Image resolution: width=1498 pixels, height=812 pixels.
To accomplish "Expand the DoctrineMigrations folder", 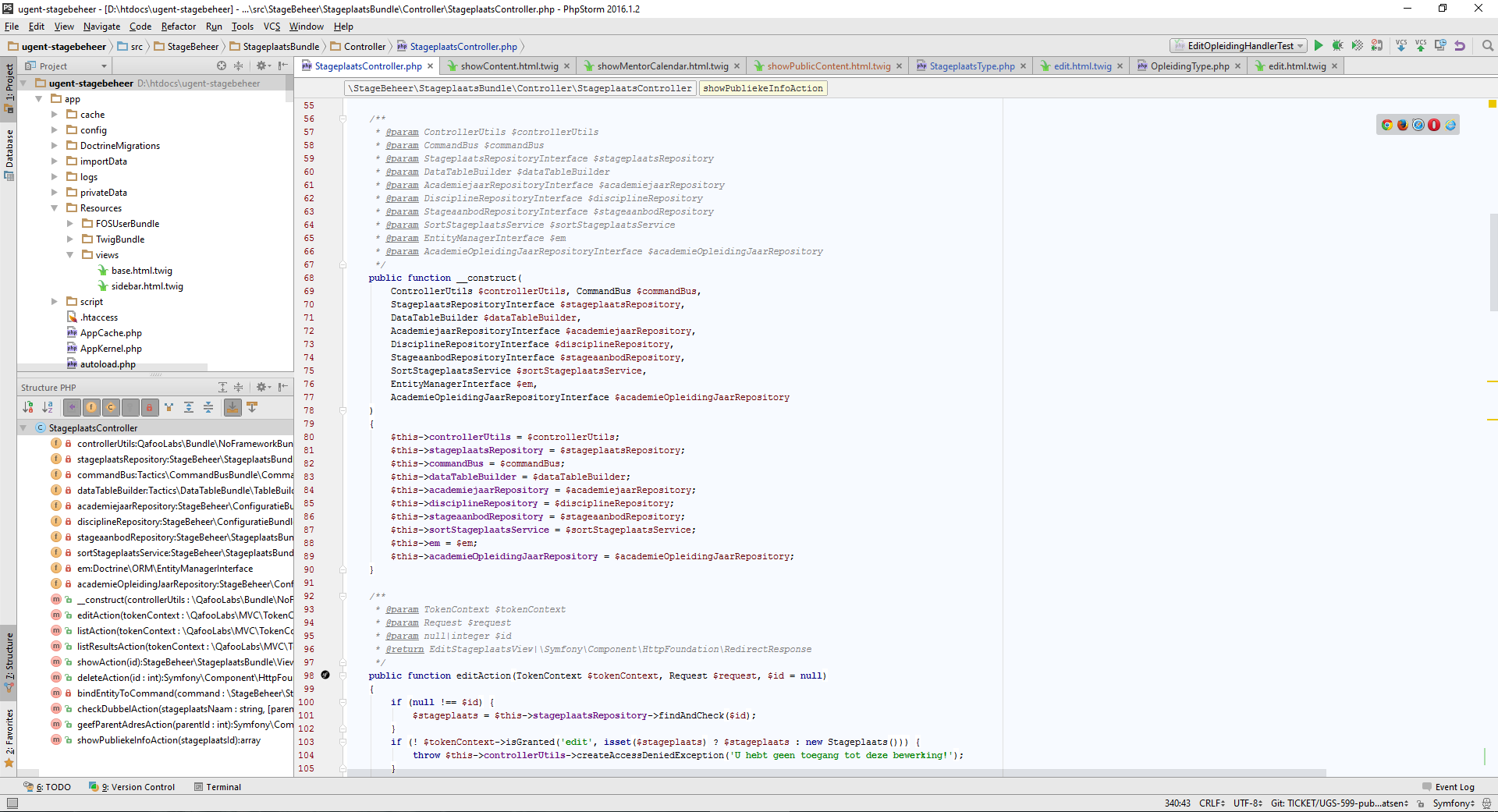I will click(x=55, y=146).
